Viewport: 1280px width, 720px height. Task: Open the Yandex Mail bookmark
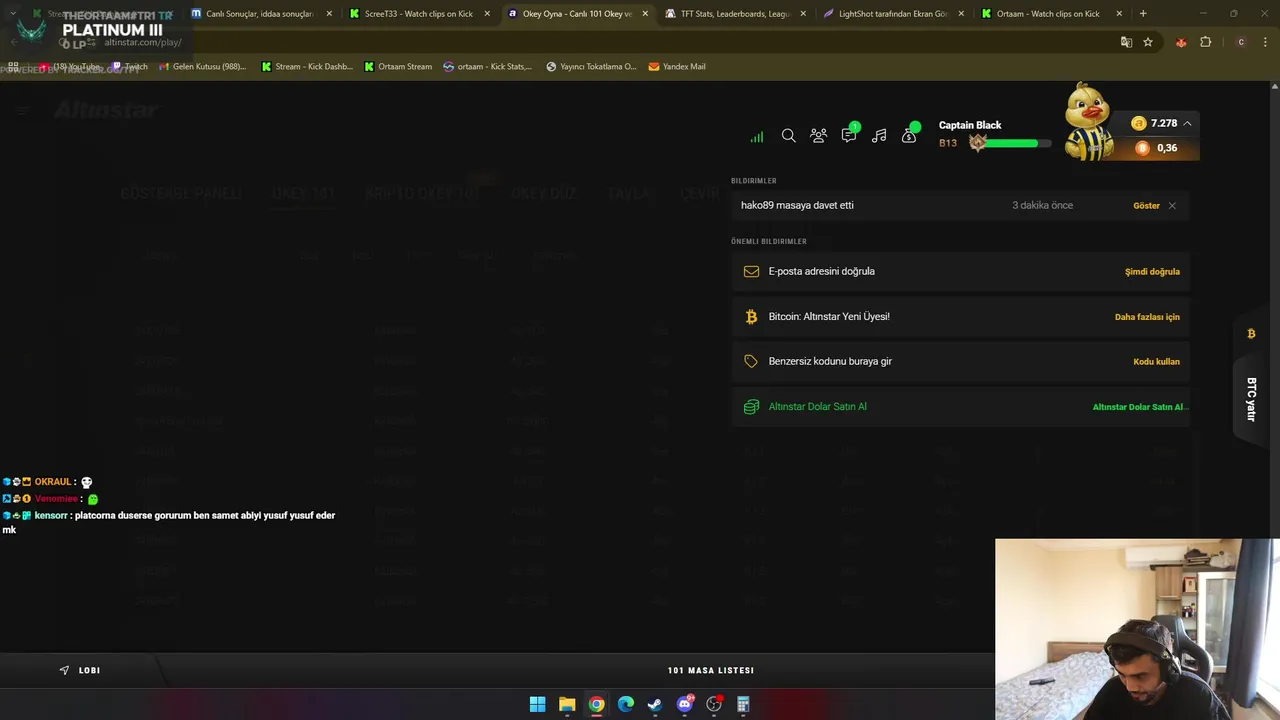coord(677,67)
